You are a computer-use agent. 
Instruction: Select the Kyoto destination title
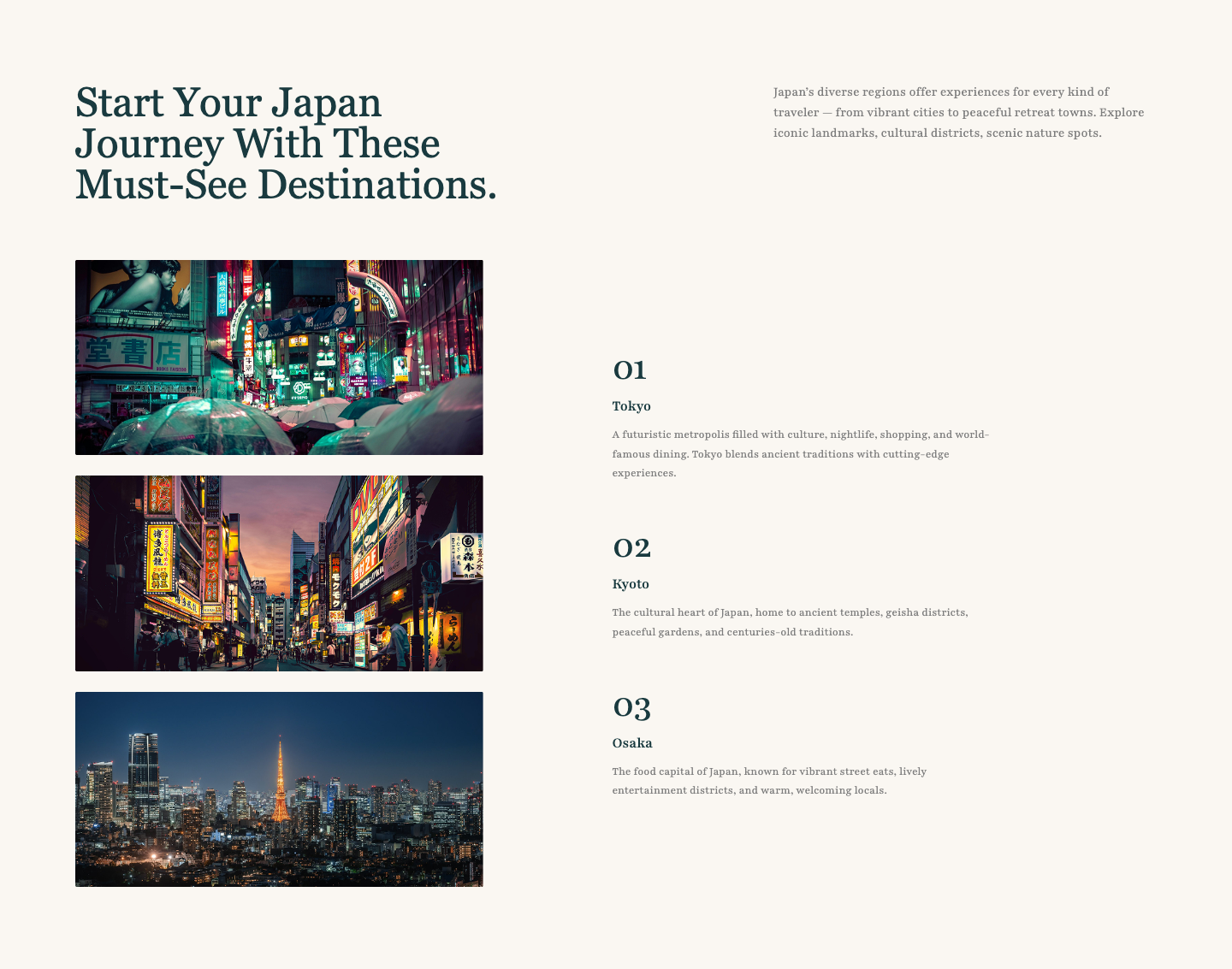631,584
